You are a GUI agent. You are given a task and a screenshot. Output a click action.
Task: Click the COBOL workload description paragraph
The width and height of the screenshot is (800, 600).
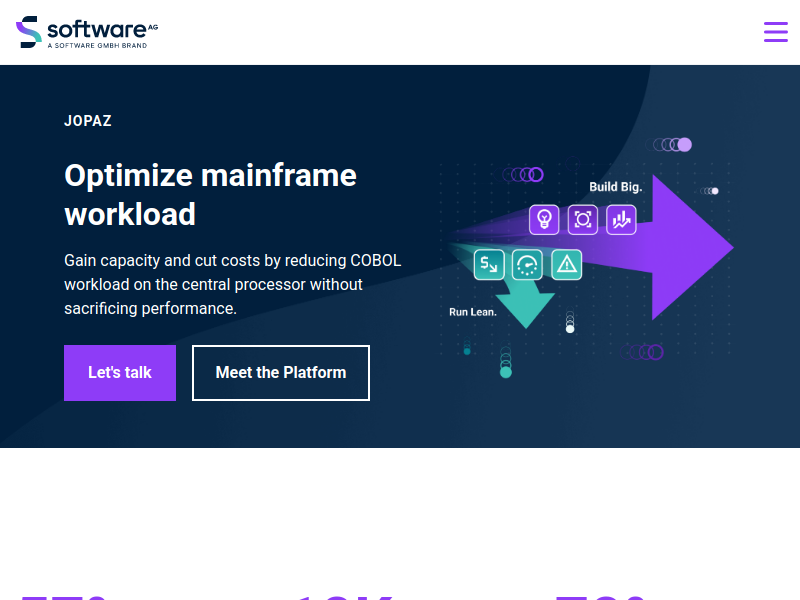coord(232,285)
